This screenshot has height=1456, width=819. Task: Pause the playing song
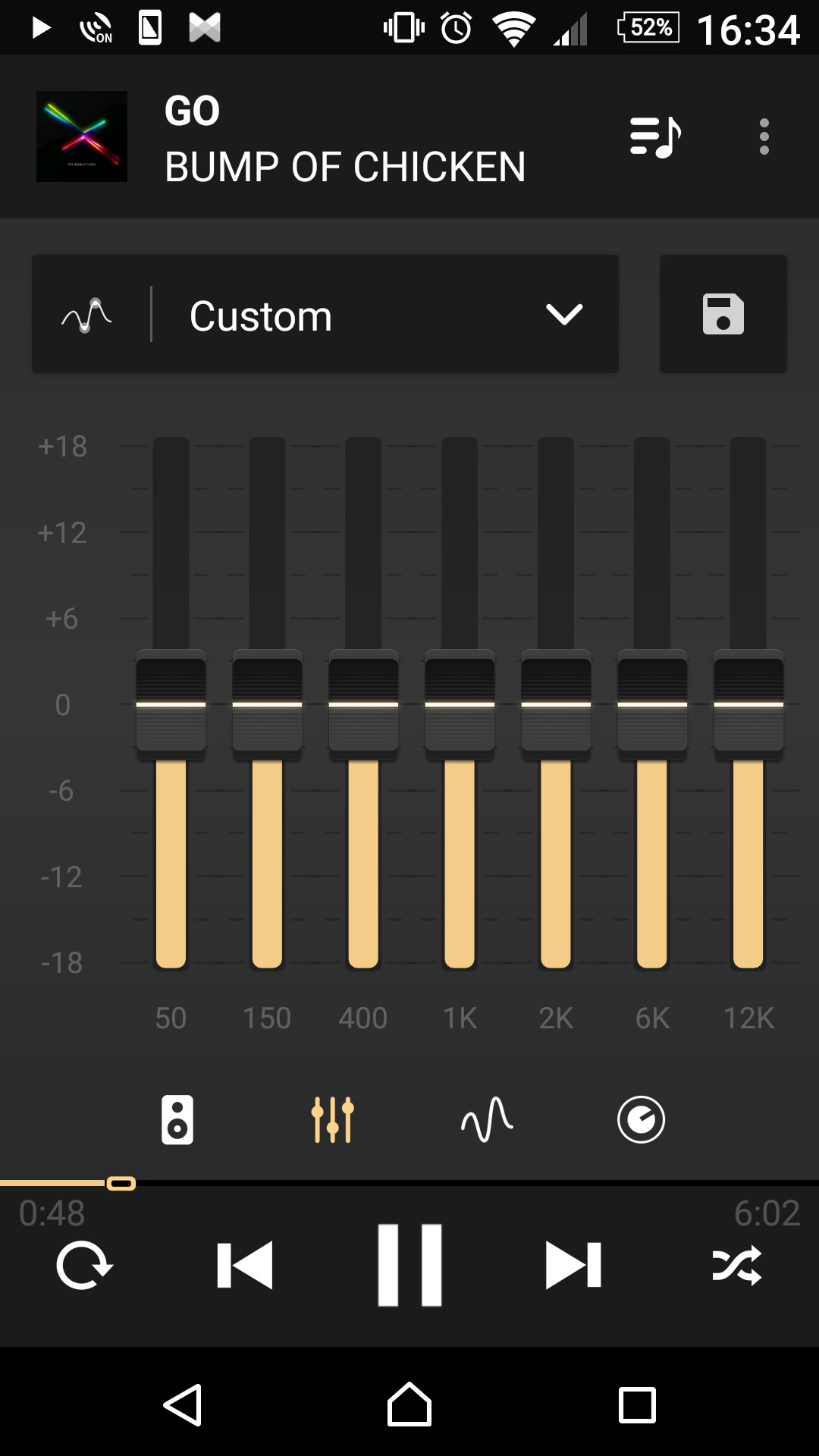click(409, 1265)
